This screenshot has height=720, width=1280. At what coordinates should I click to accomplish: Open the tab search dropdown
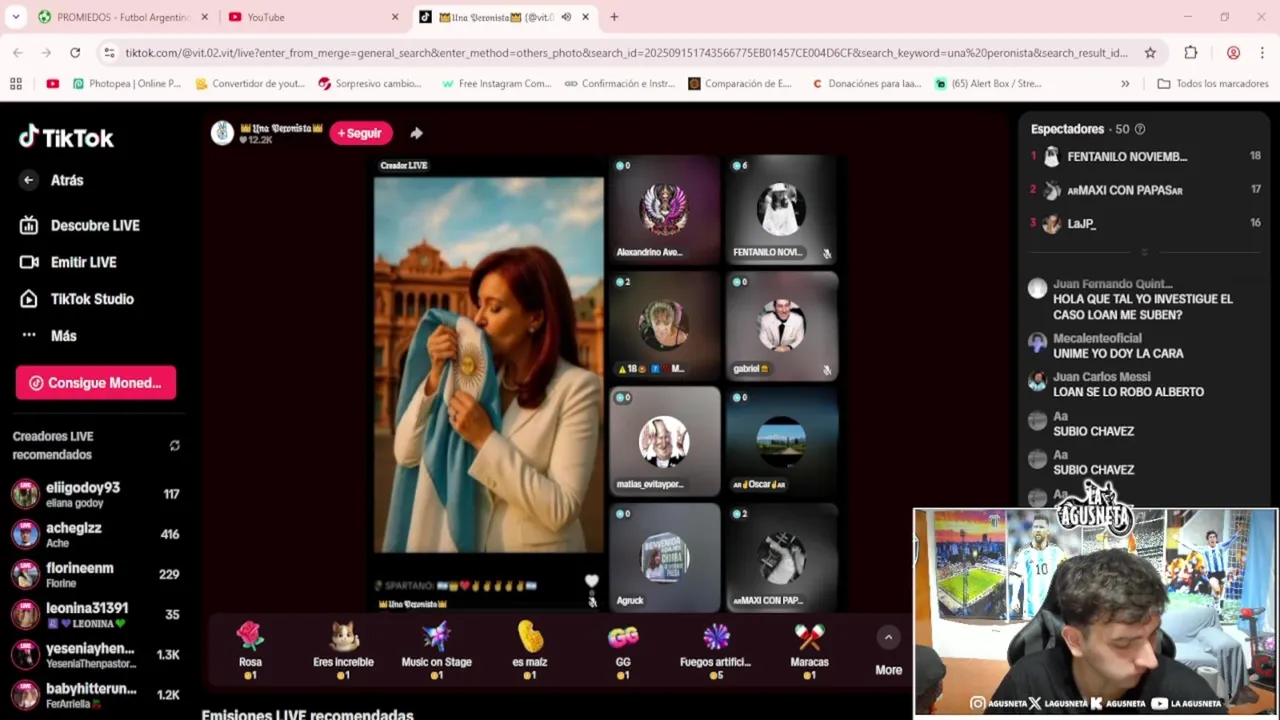pos(15,17)
